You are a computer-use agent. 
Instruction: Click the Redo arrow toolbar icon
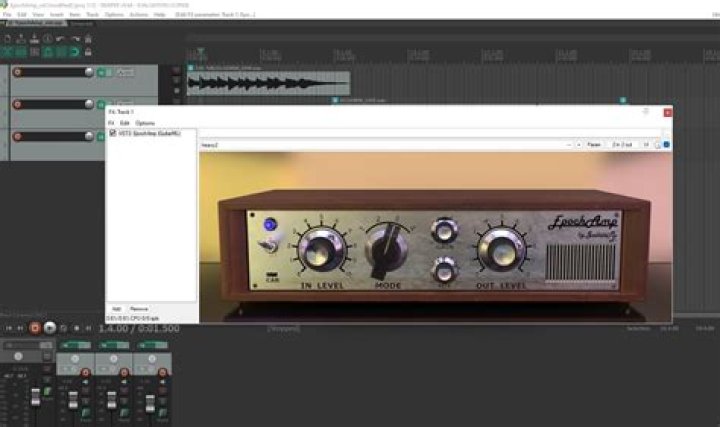point(75,39)
